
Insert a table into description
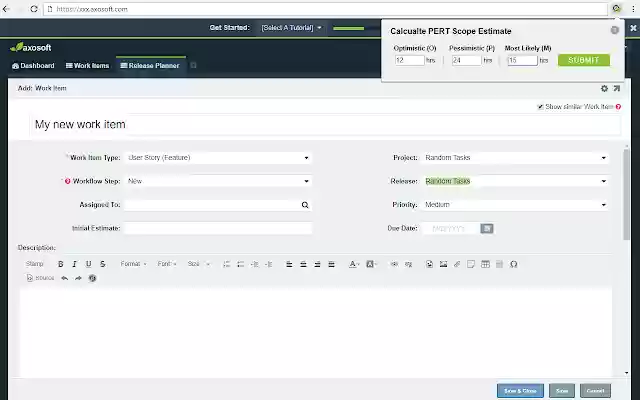tap(485, 264)
